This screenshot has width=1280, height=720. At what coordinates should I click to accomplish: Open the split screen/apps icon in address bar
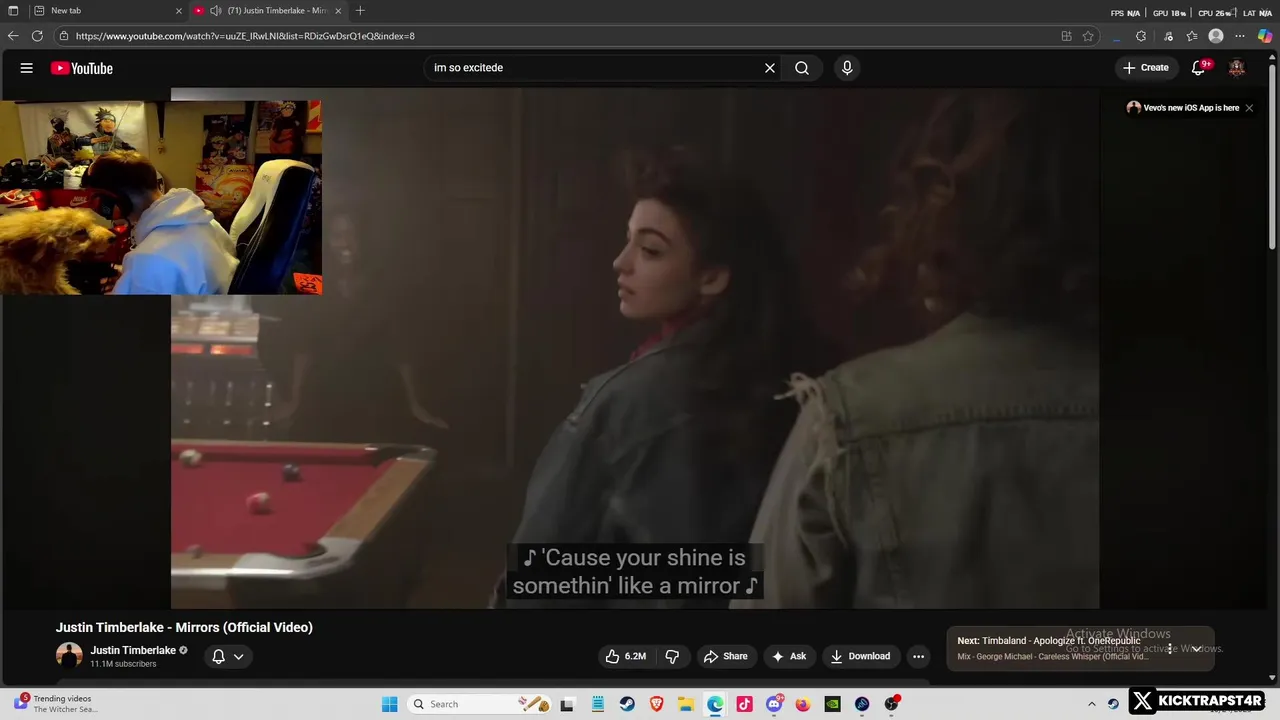(x=1066, y=36)
